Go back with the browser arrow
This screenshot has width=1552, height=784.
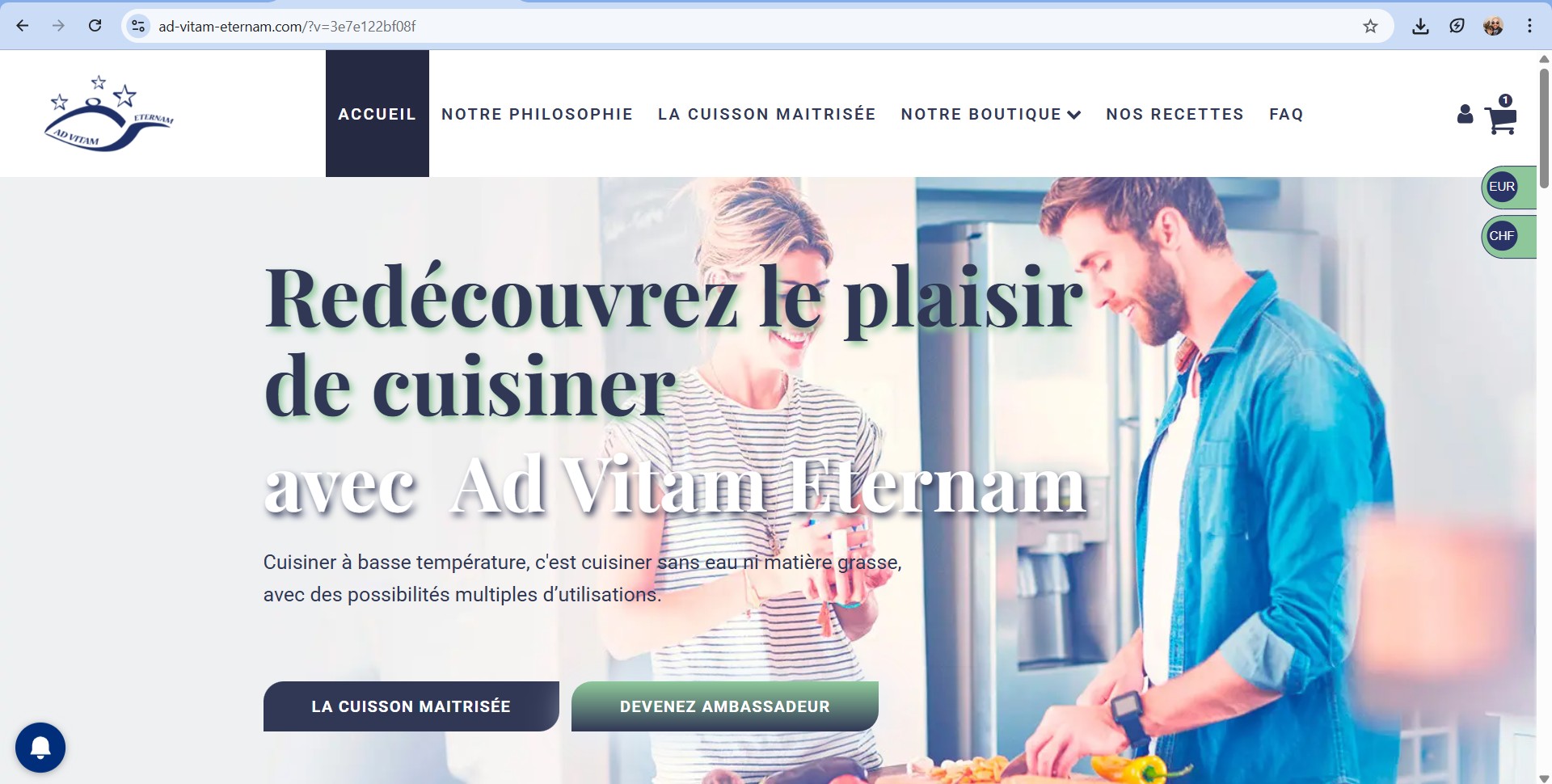pos(23,26)
